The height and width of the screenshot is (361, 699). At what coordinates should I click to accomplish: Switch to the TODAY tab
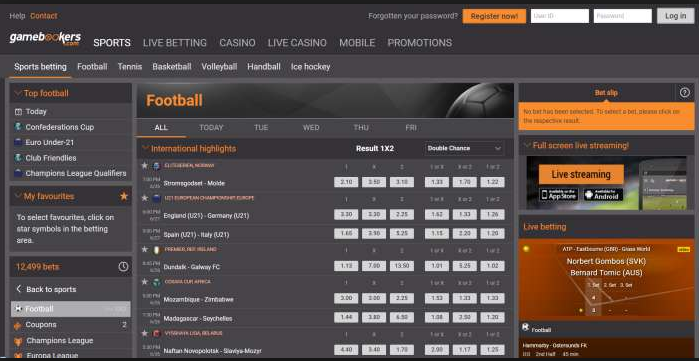(x=211, y=128)
